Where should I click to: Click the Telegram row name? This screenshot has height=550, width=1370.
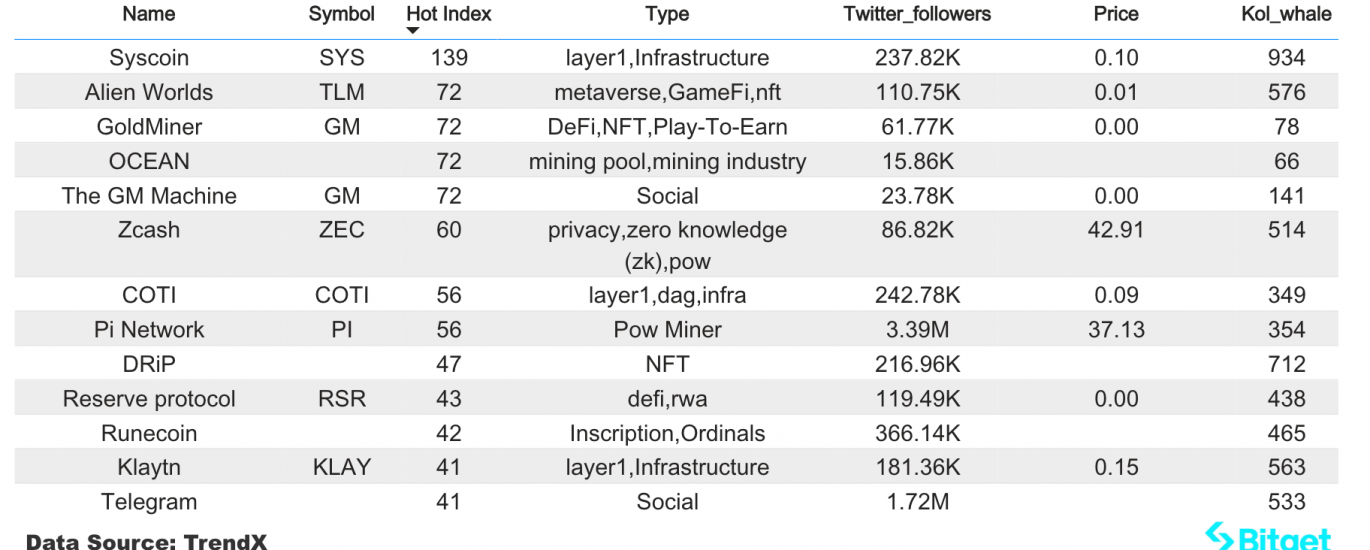[x=149, y=502]
